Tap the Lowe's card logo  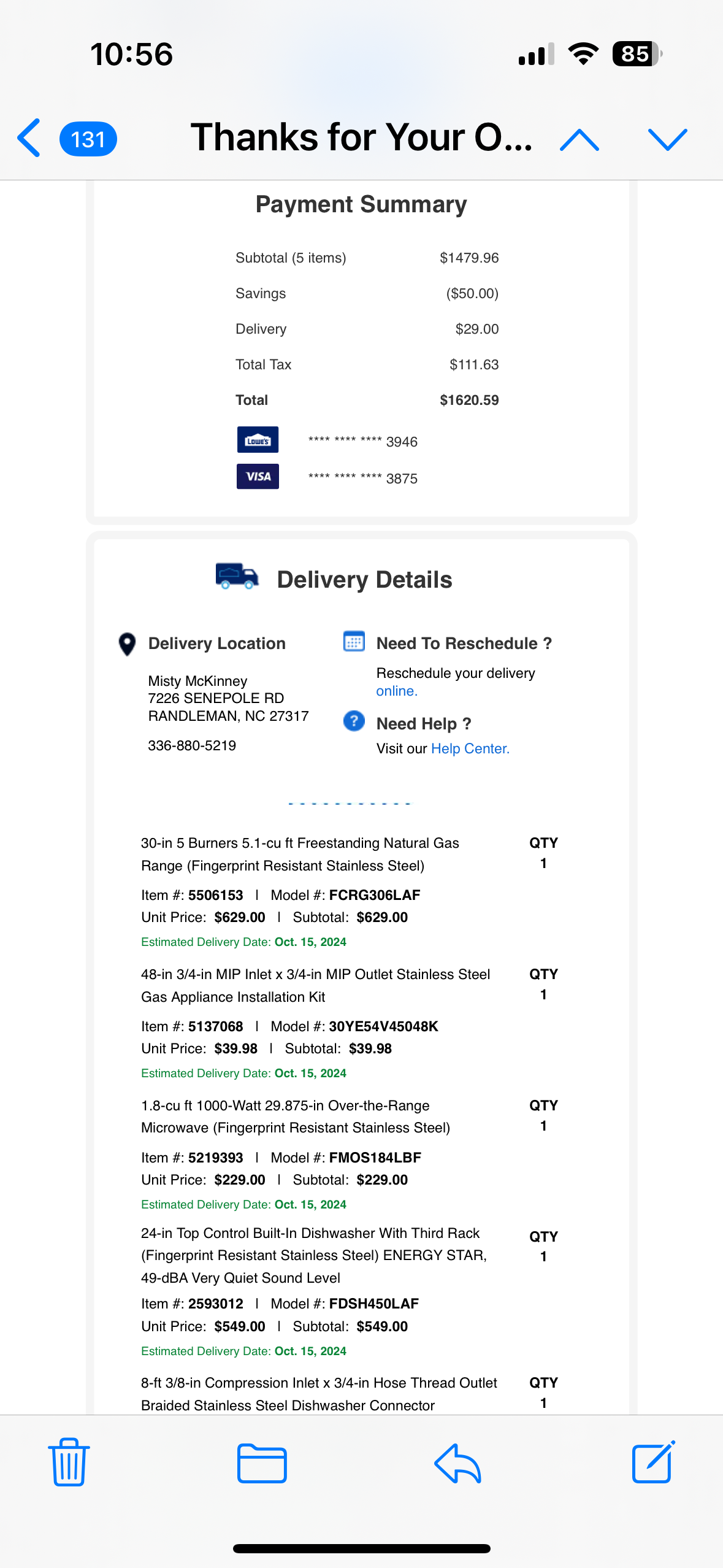click(258, 440)
